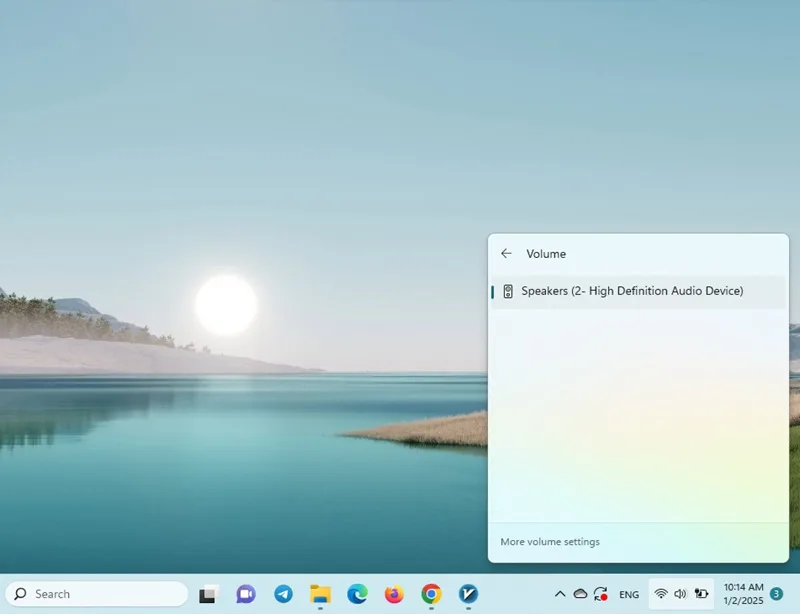Image resolution: width=800 pixels, height=614 pixels.
Task: Click the taskbar Search box
Action: [96, 594]
